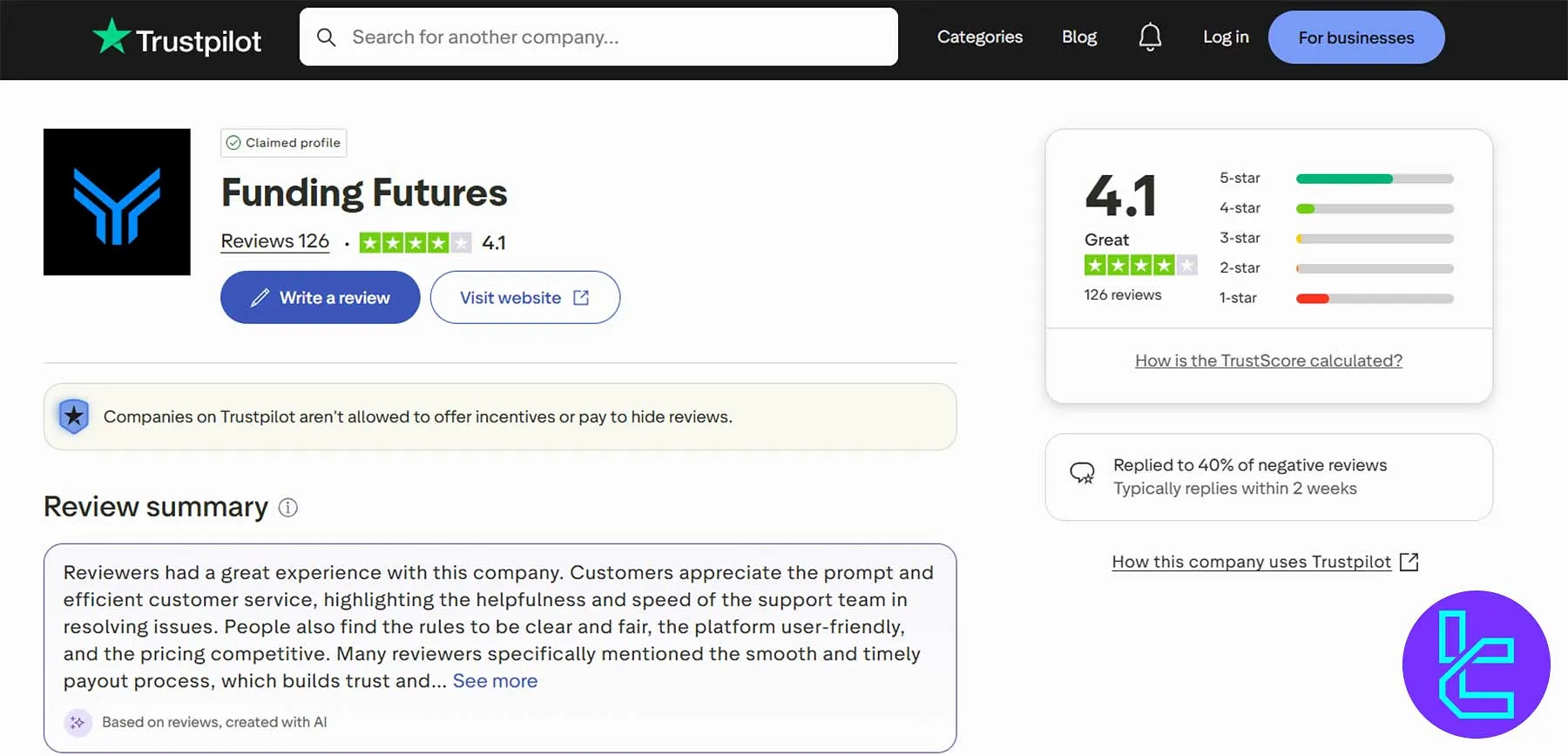Click the Trustpilot star logo
1568x756 pixels.
tap(112, 37)
